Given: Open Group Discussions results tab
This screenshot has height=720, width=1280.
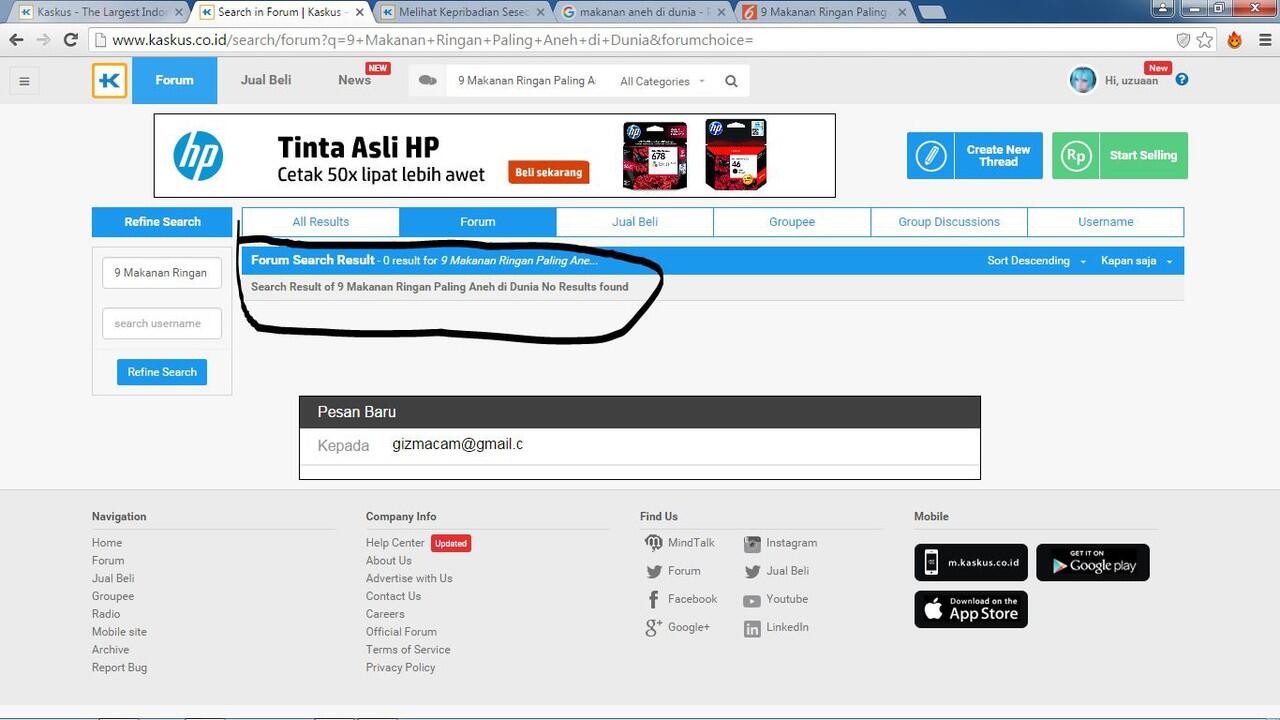Looking at the screenshot, I should click(949, 222).
